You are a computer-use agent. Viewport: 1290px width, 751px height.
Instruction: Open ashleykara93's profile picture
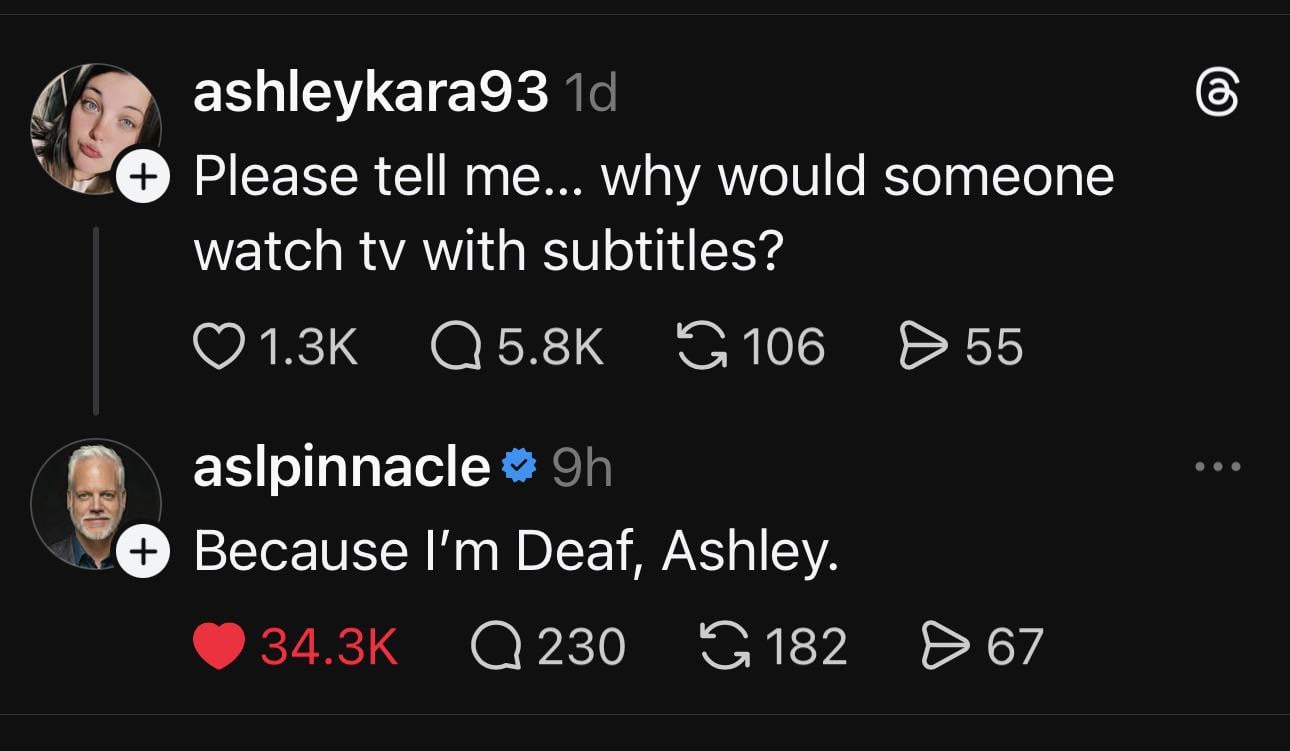point(93,126)
